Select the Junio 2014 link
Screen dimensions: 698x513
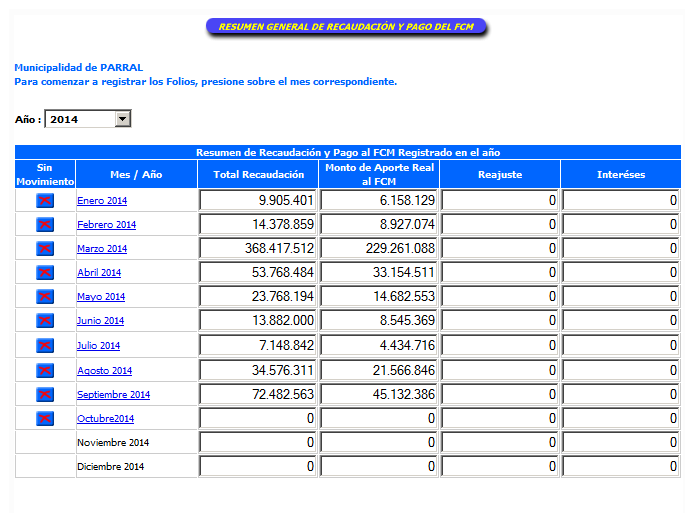tap(100, 321)
